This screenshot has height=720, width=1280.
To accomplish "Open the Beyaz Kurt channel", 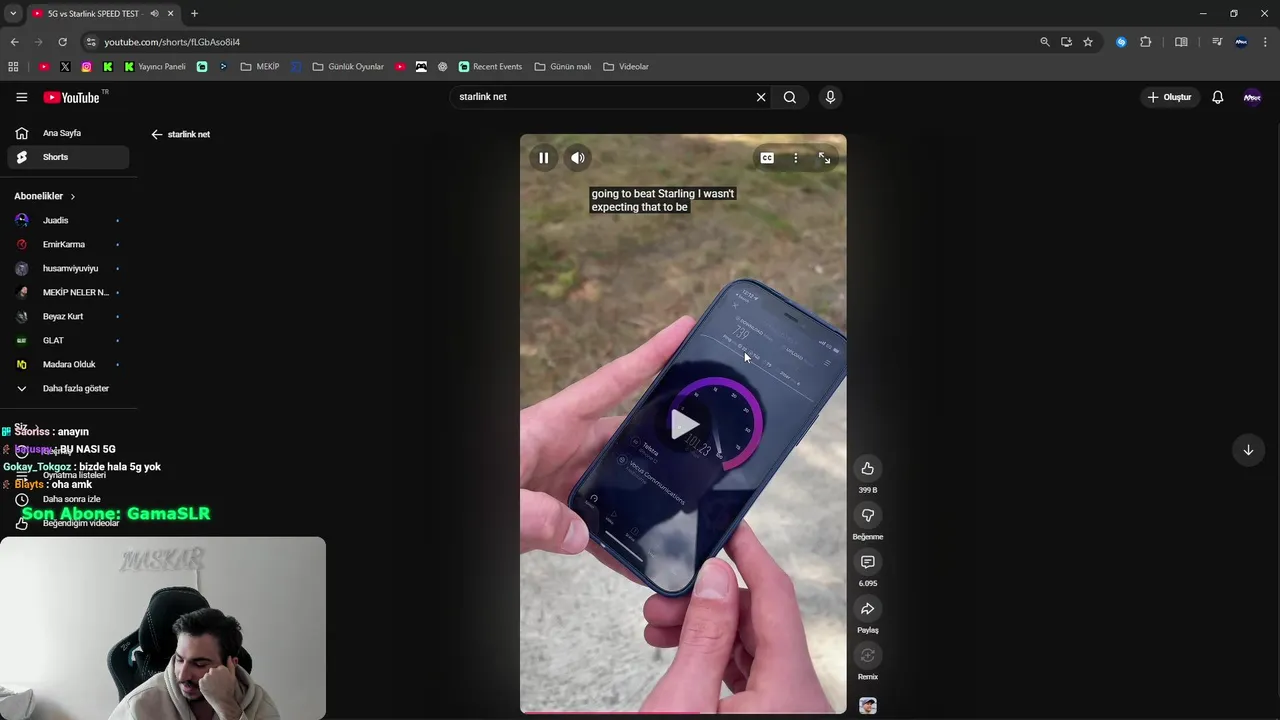I will pos(68,316).
